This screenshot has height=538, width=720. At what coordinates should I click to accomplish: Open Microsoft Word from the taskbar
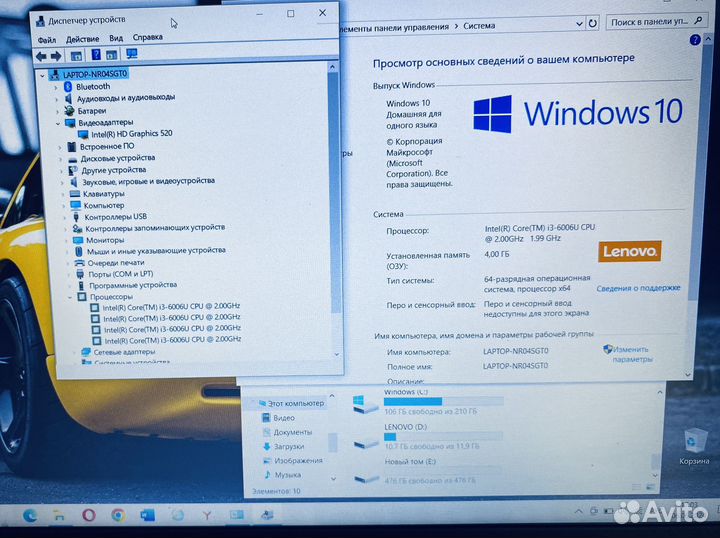tap(147, 515)
